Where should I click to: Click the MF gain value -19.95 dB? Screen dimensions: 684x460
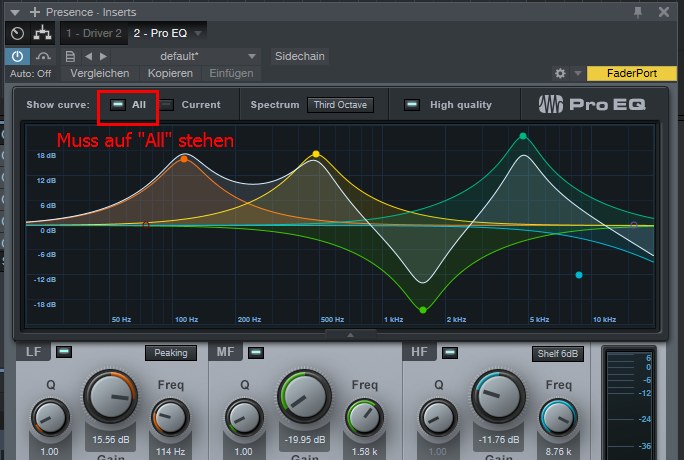(304, 440)
